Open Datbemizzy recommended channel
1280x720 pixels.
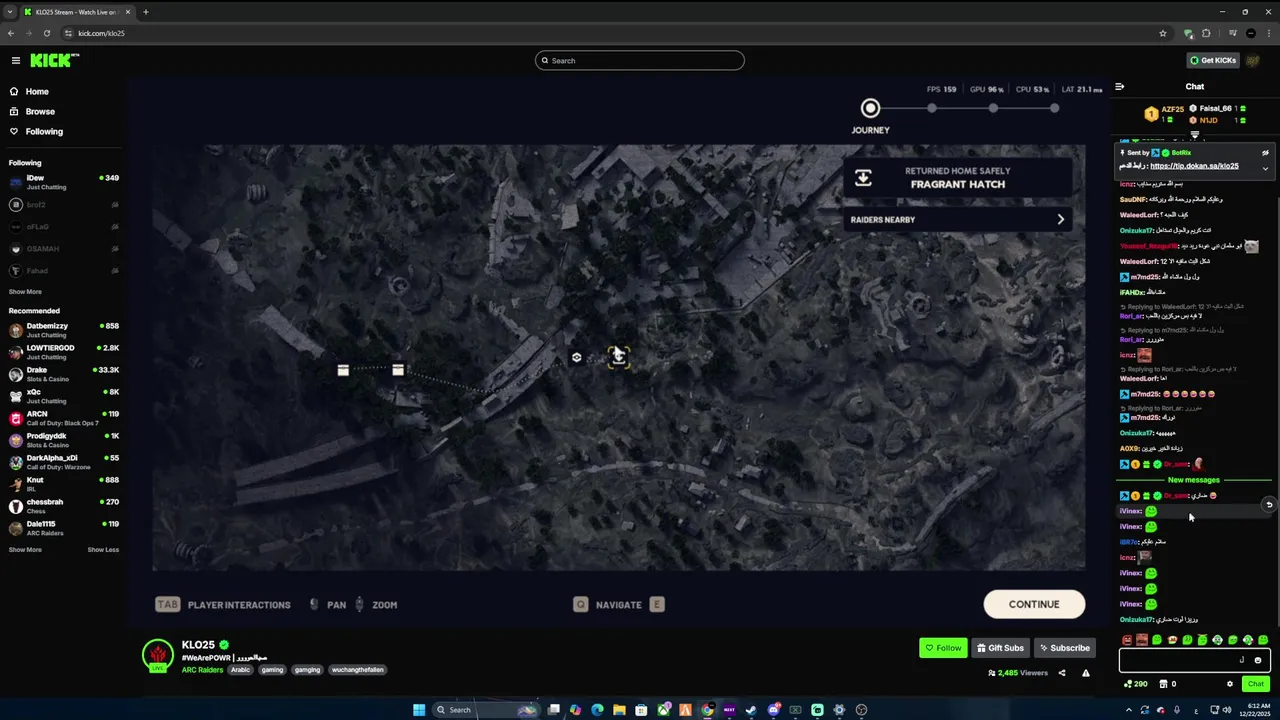64,330
